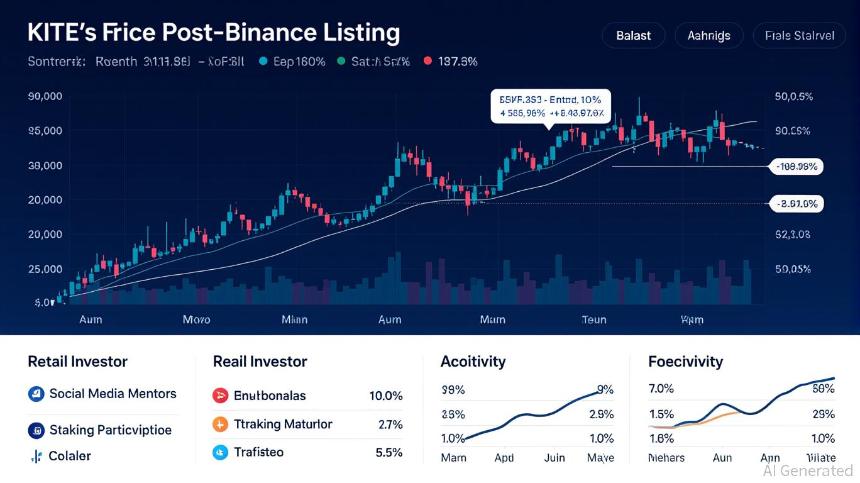The height and width of the screenshot is (483, 860).
Task: Click the Colaler bar-chart icon
Action: pos(35,456)
